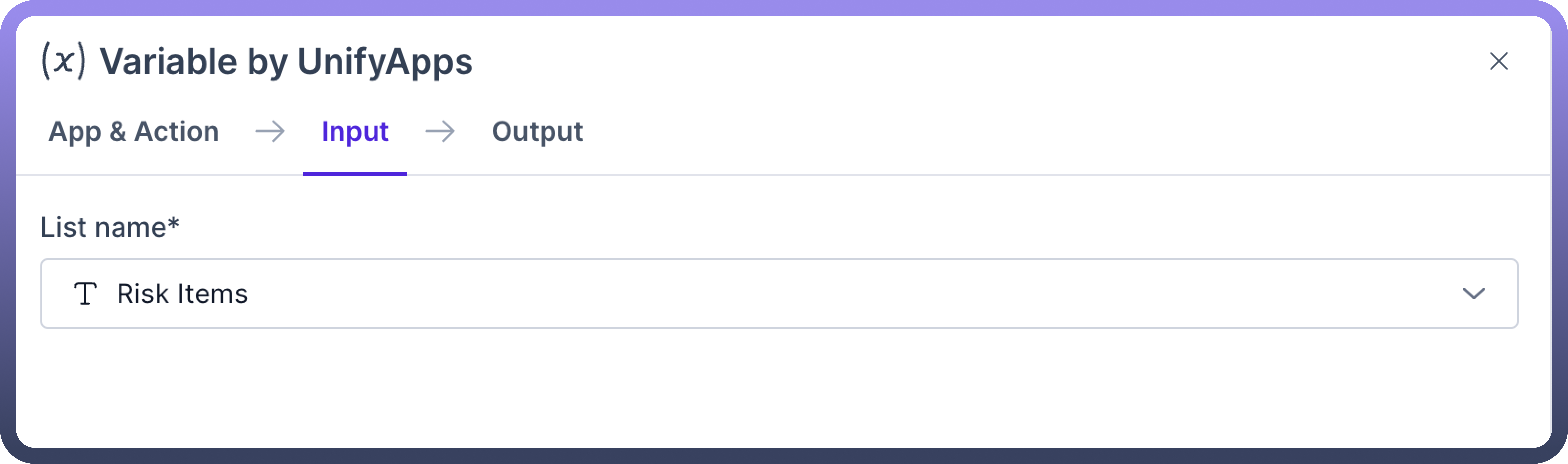The height and width of the screenshot is (464, 1568).
Task: Click the (x) variable icon in header
Action: click(63, 61)
